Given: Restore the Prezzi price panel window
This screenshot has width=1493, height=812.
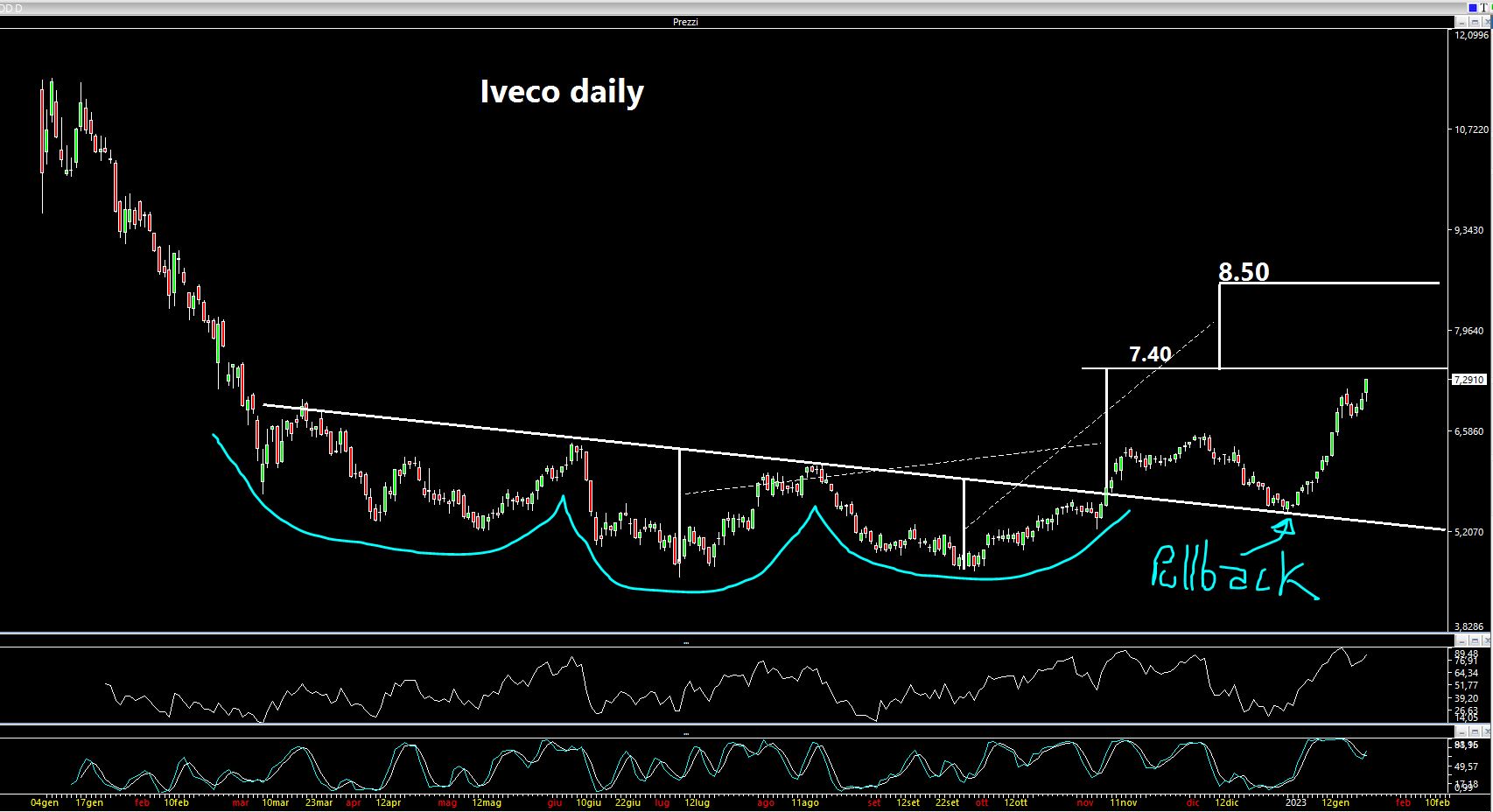Looking at the screenshot, I should [x=1475, y=22].
